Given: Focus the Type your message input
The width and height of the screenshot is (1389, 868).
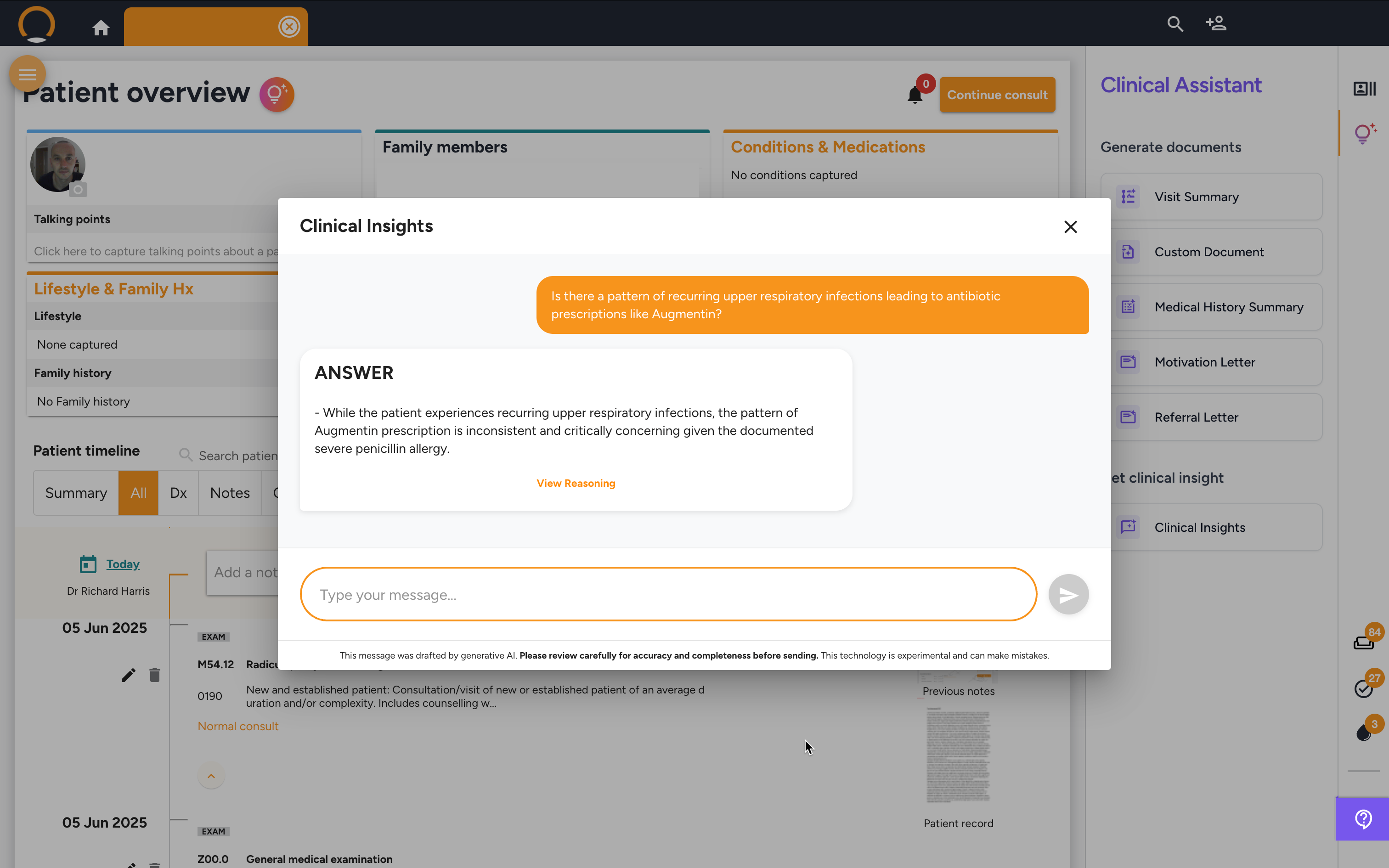Looking at the screenshot, I should pyautogui.click(x=668, y=595).
